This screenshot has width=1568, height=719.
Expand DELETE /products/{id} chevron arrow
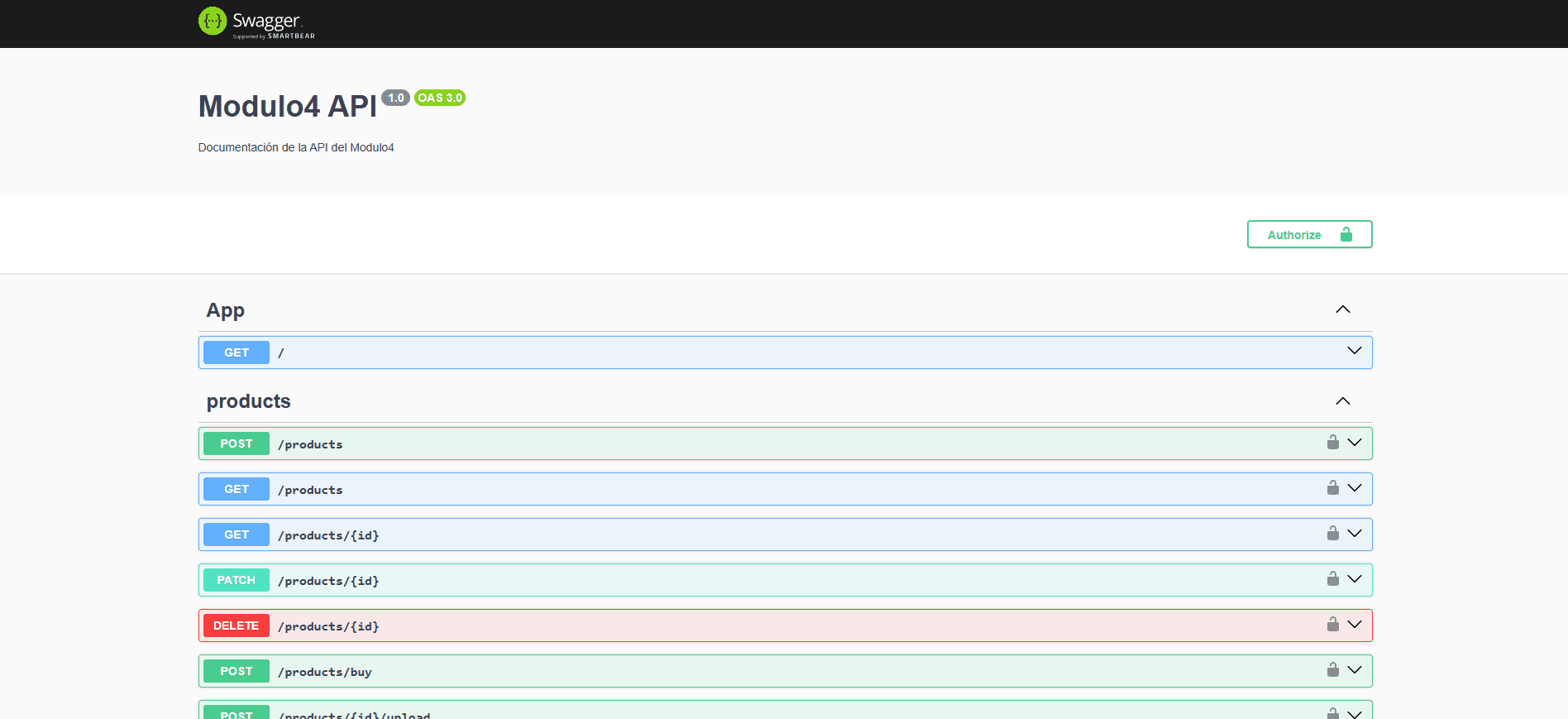tap(1354, 625)
